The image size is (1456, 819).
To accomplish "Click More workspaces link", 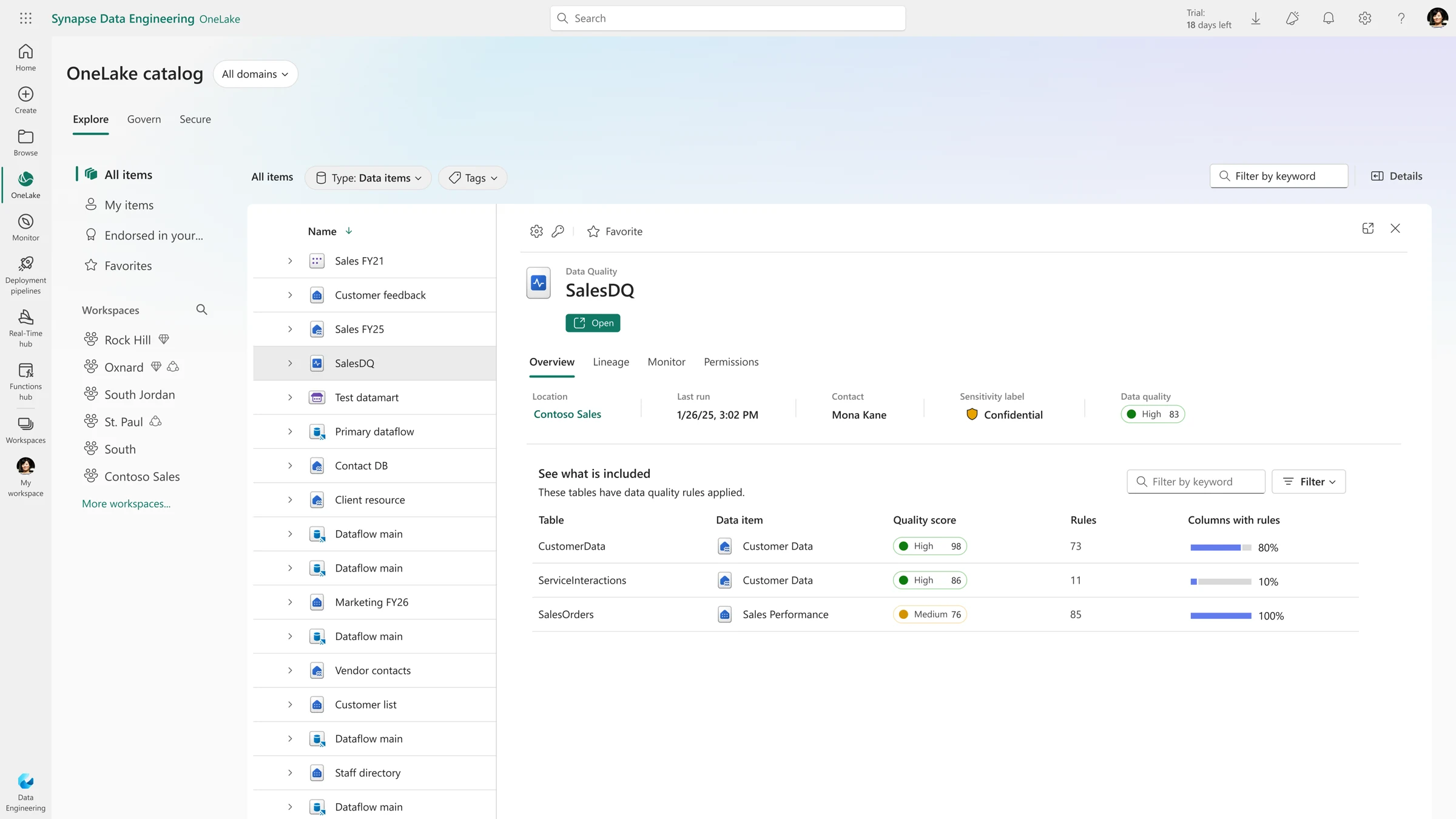I will (126, 504).
